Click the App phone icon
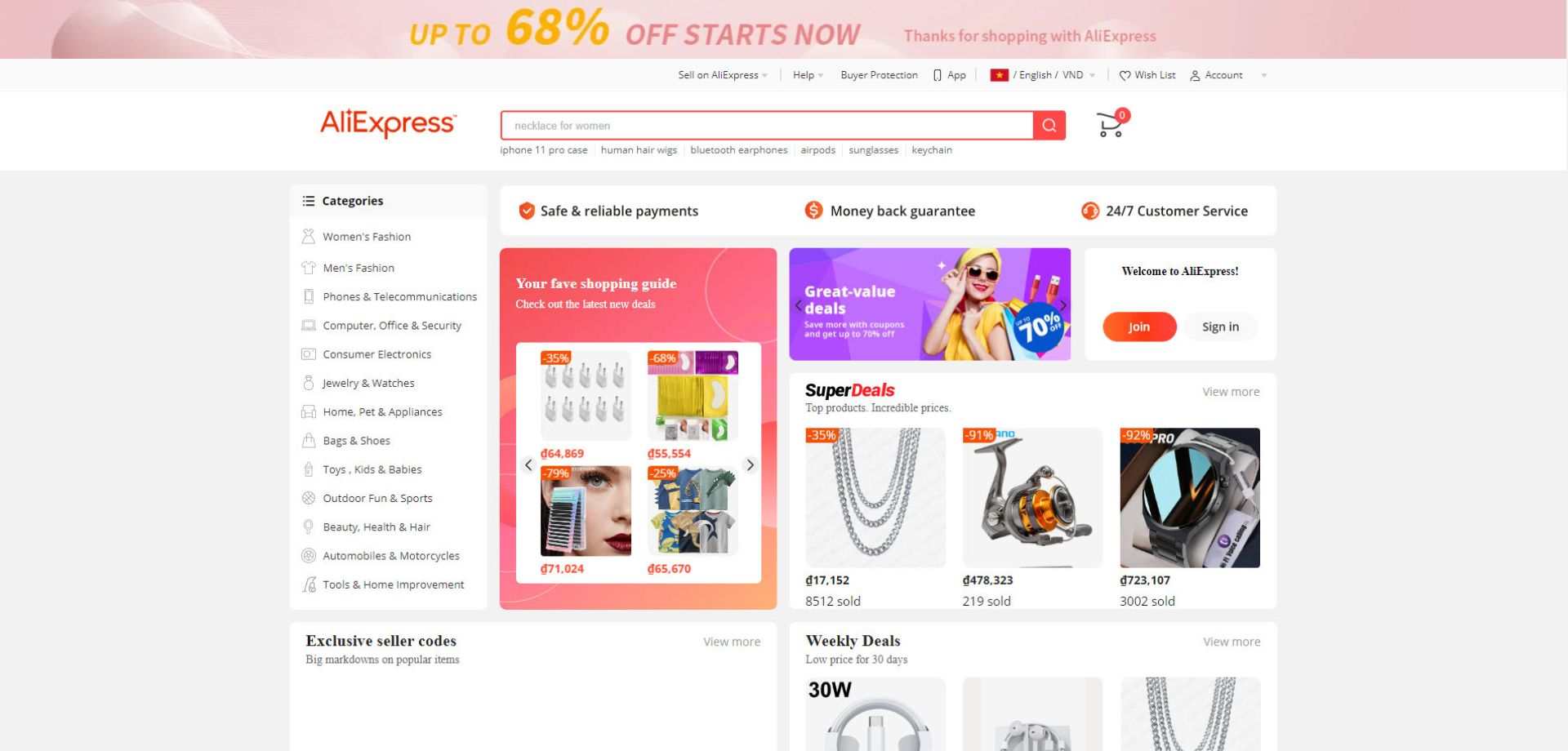The height and width of the screenshot is (751, 1568). point(938,75)
